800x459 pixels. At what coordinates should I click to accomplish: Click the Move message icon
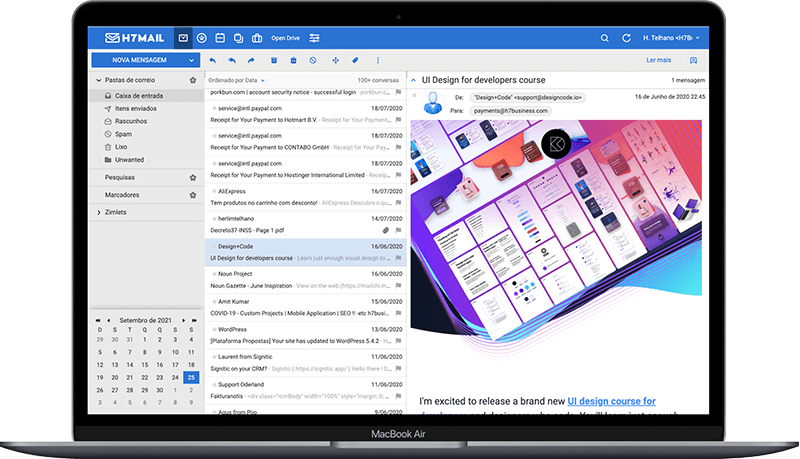pyautogui.click(x=336, y=60)
